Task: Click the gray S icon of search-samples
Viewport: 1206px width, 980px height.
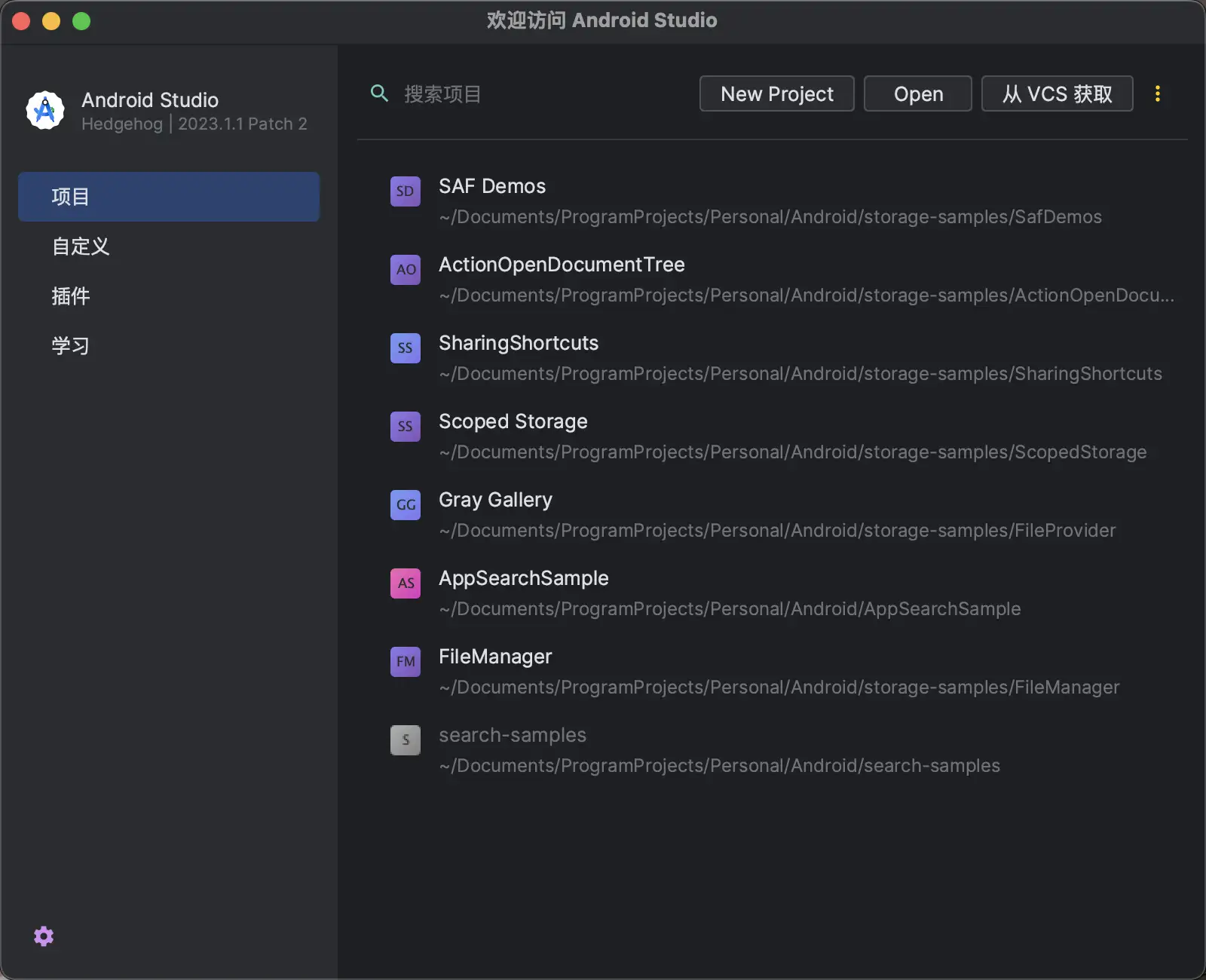Action: pos(406,740)
